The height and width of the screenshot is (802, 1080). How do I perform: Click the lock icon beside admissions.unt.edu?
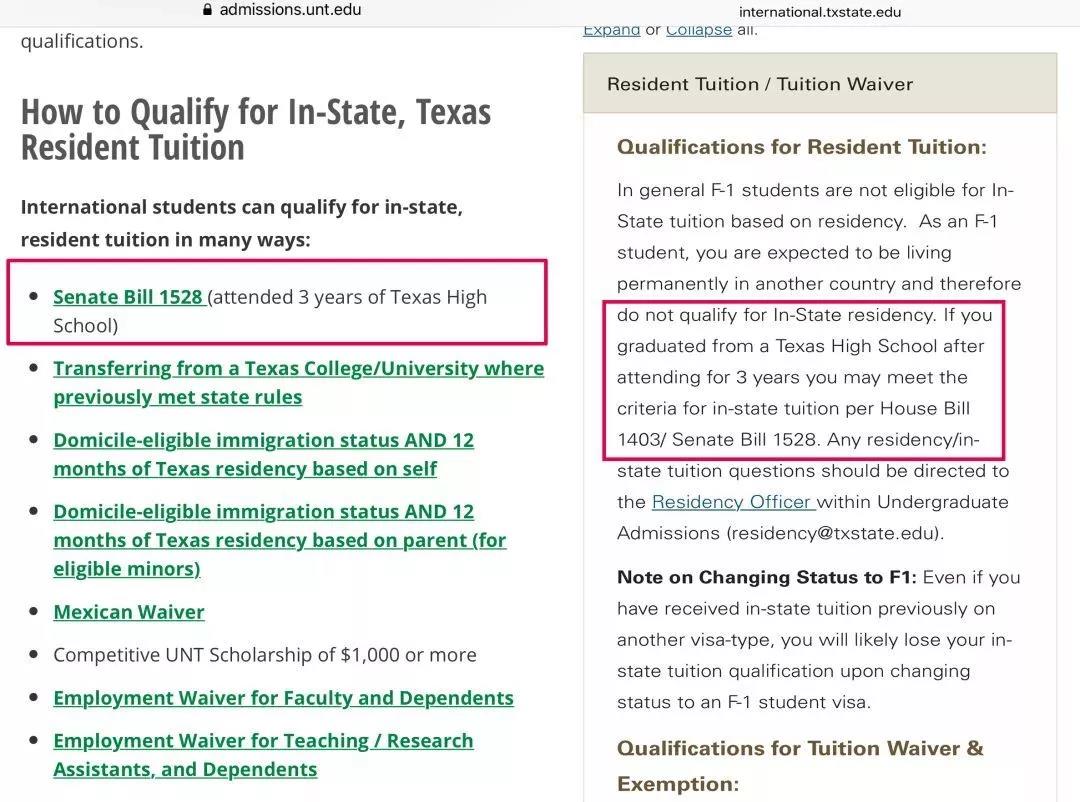coord(207,10)
